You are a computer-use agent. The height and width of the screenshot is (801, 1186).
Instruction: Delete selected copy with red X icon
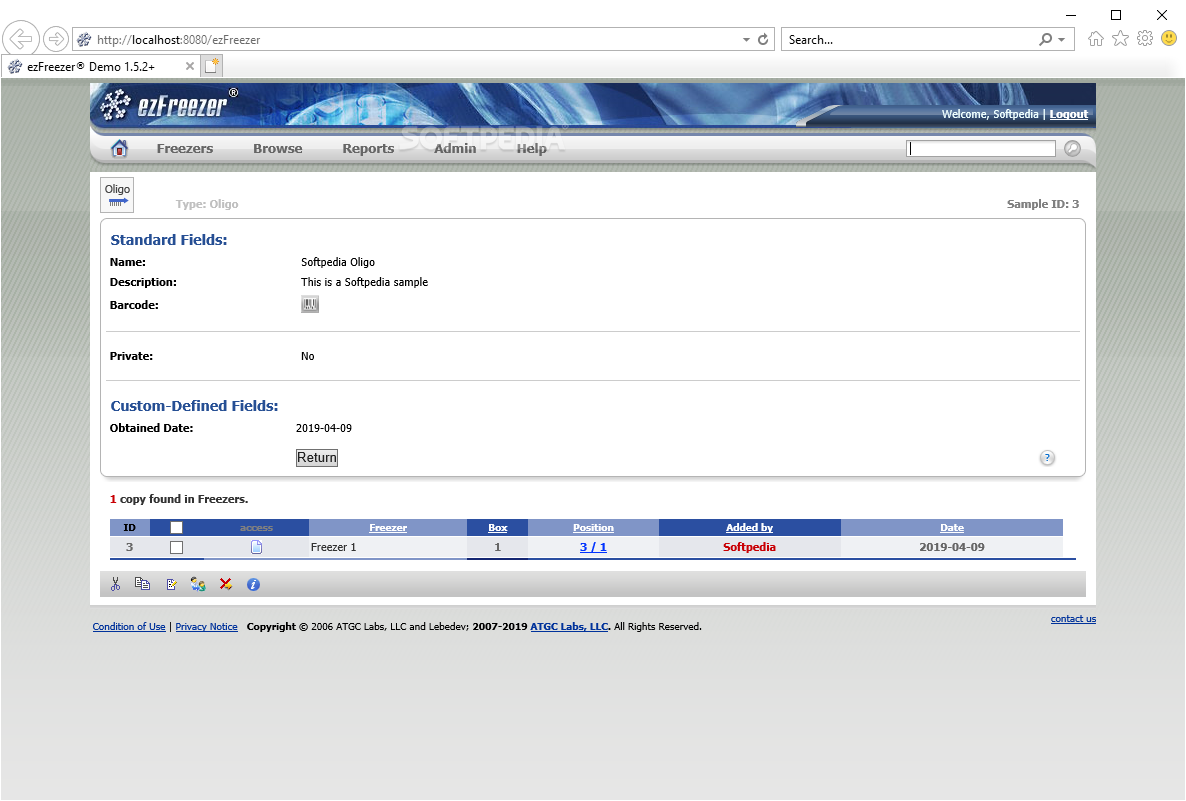click(x=225, y=584)
